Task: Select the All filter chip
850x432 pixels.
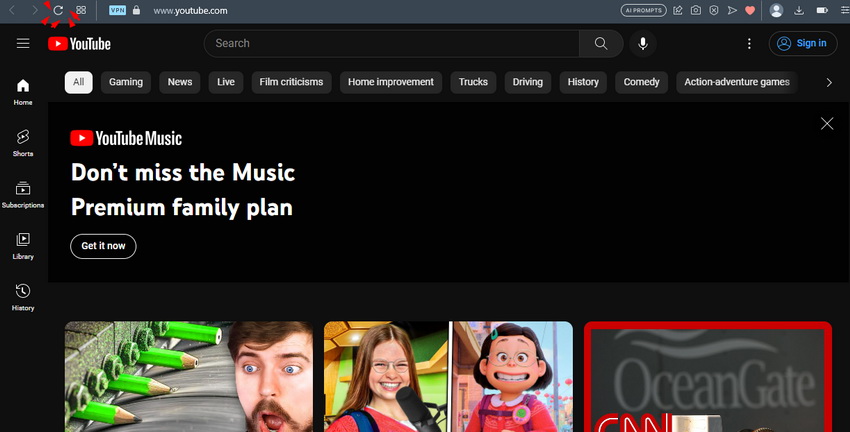Action: click(x=79, y=82)
